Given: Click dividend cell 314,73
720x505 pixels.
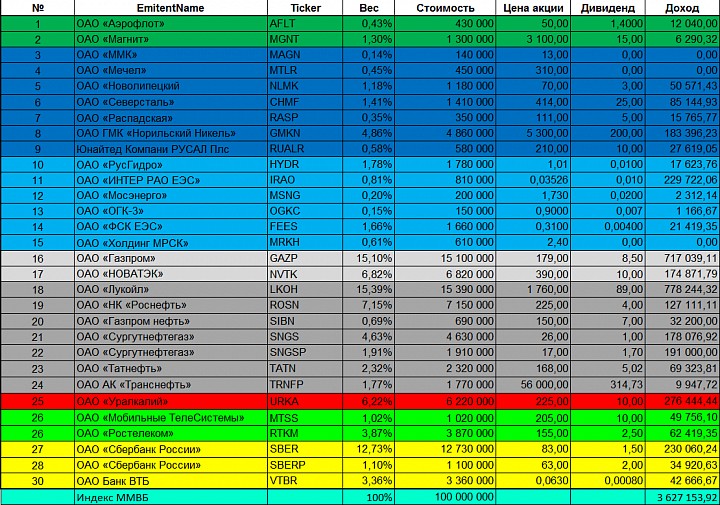Looking at the screenshot, I should coord(608,385).
